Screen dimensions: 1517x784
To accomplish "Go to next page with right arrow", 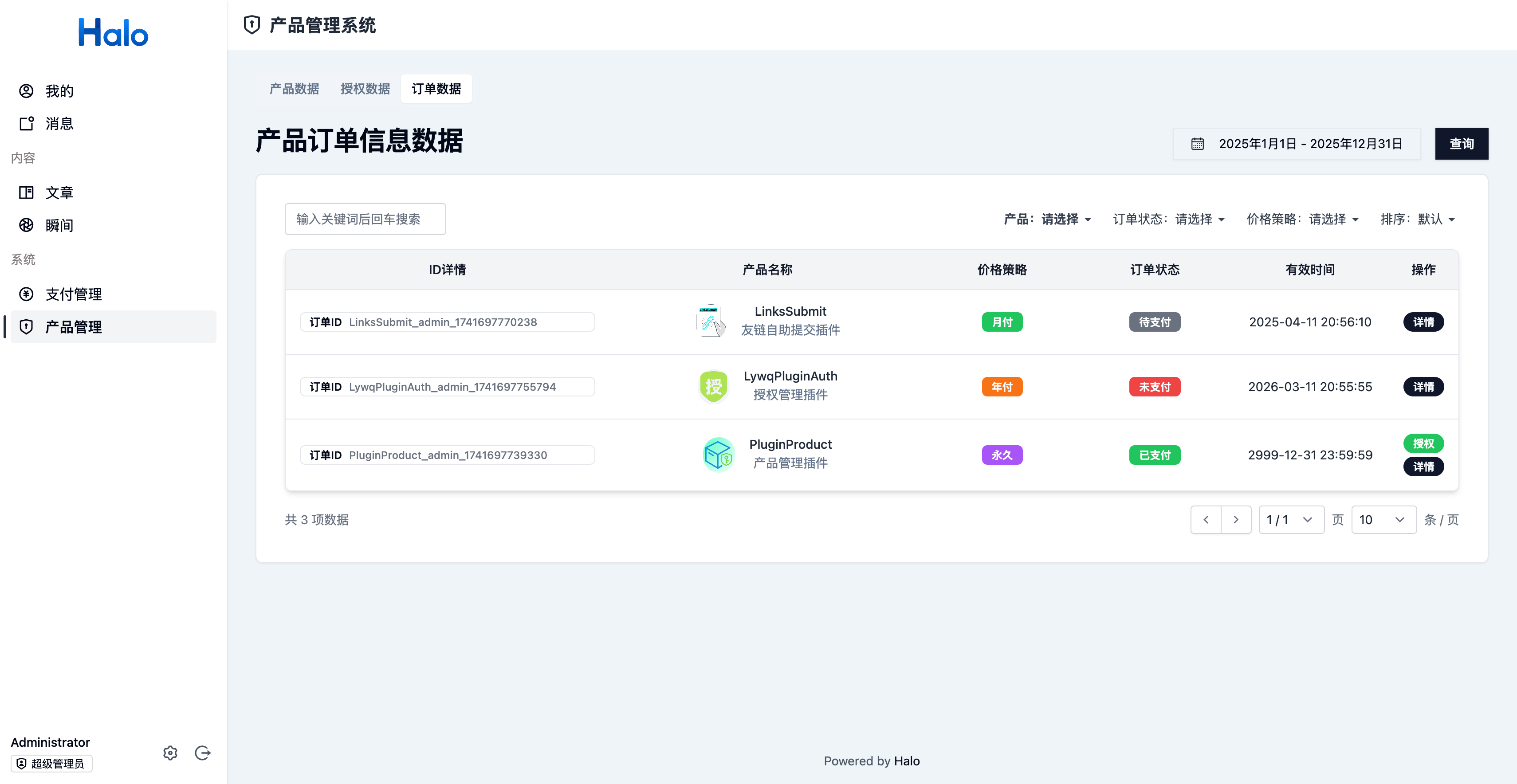I will [1235, 520].
